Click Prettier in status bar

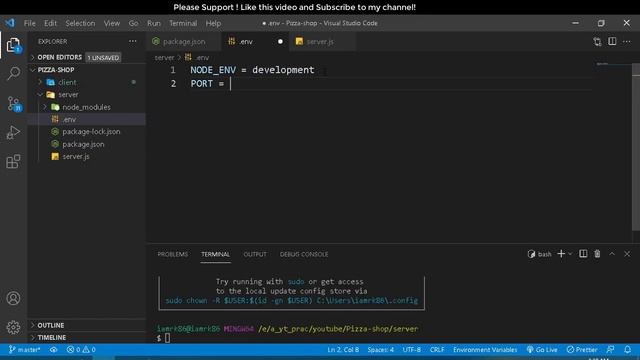point(582,349)
